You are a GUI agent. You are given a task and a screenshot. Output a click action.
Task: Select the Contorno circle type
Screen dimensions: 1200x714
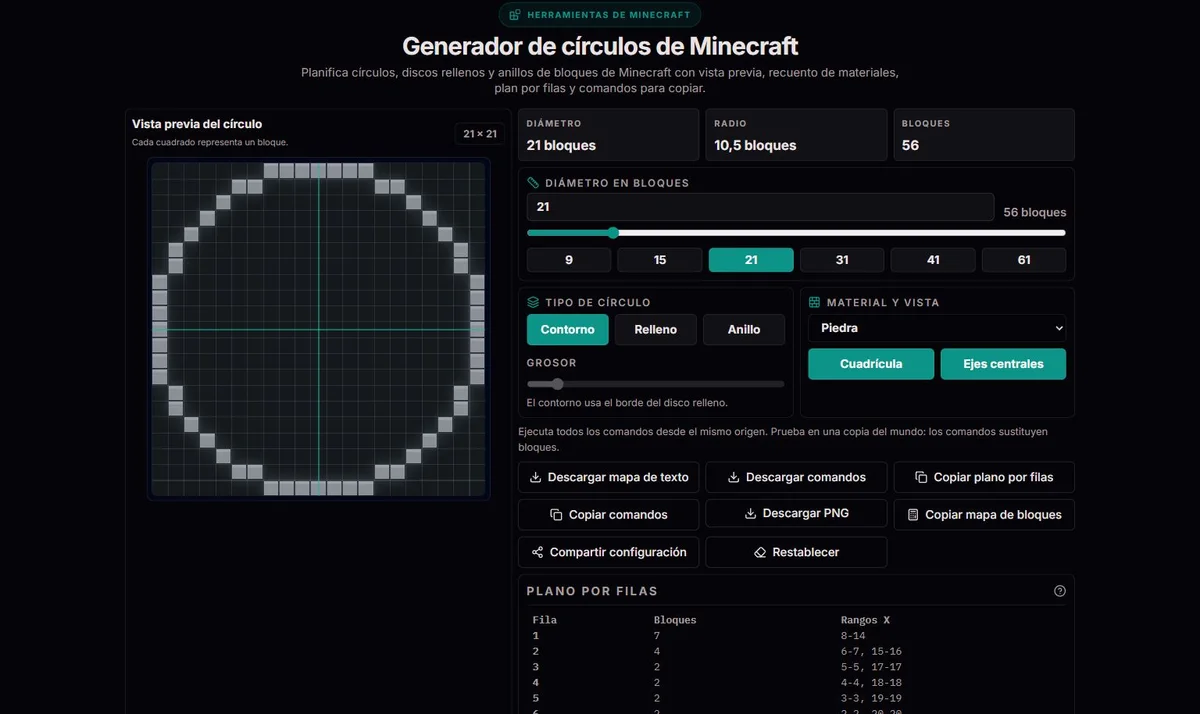tap(568, 329)
